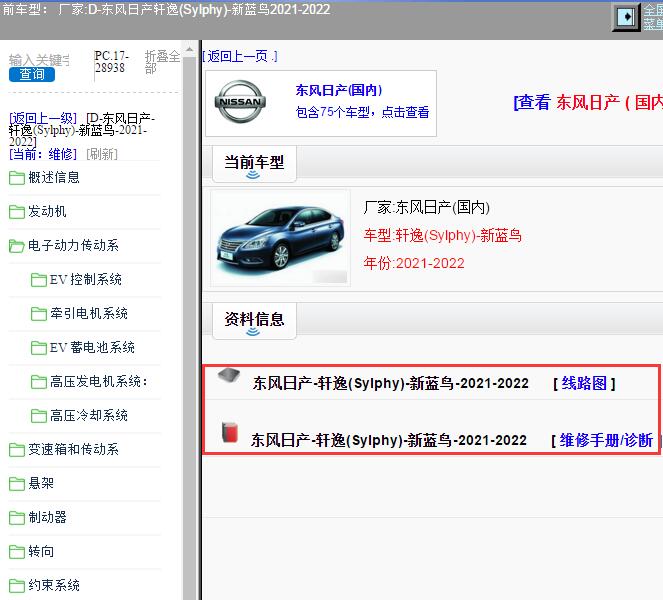663x600 pixels.
Task: Click the 返回上一级 link in sidebar
Action: [x=43, y=118]
